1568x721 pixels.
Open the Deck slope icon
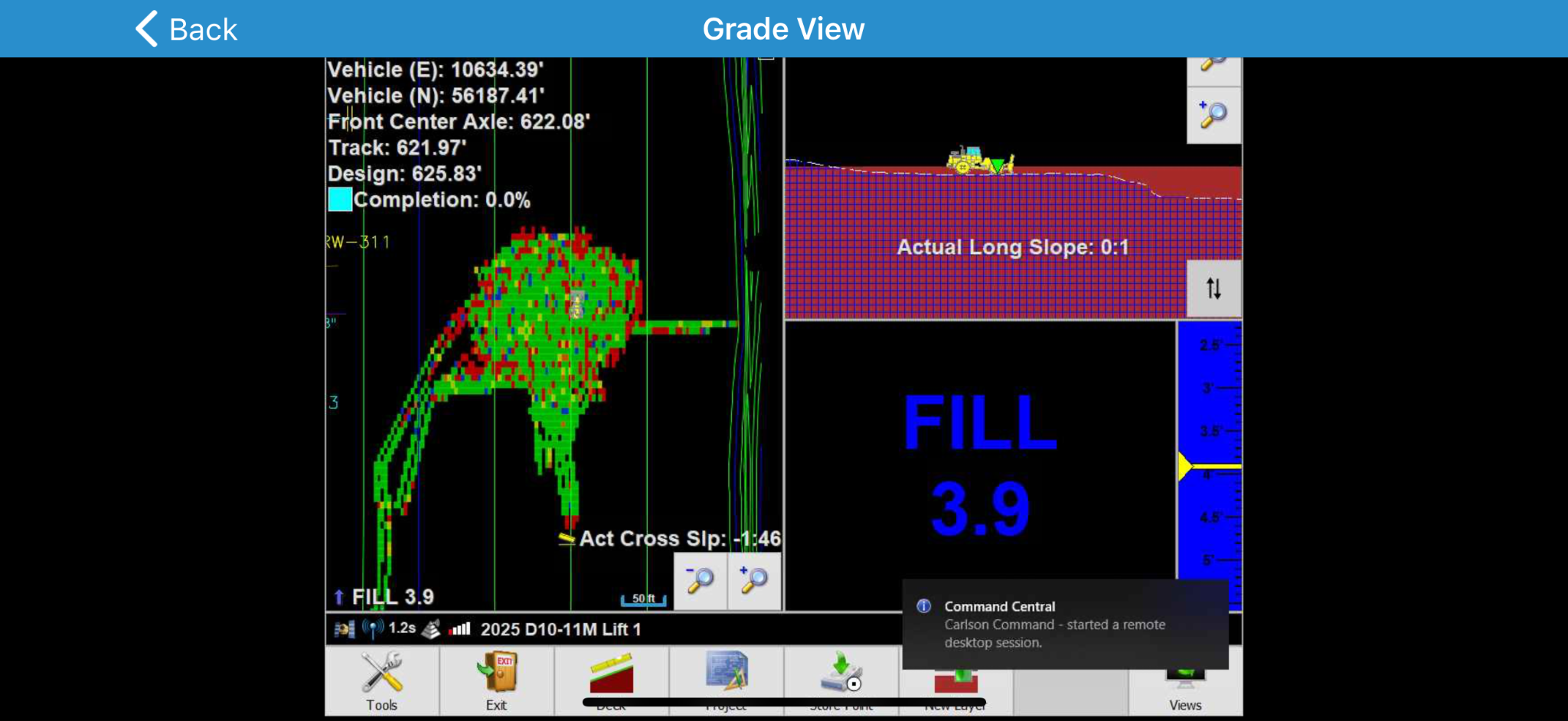click(611, 675)
